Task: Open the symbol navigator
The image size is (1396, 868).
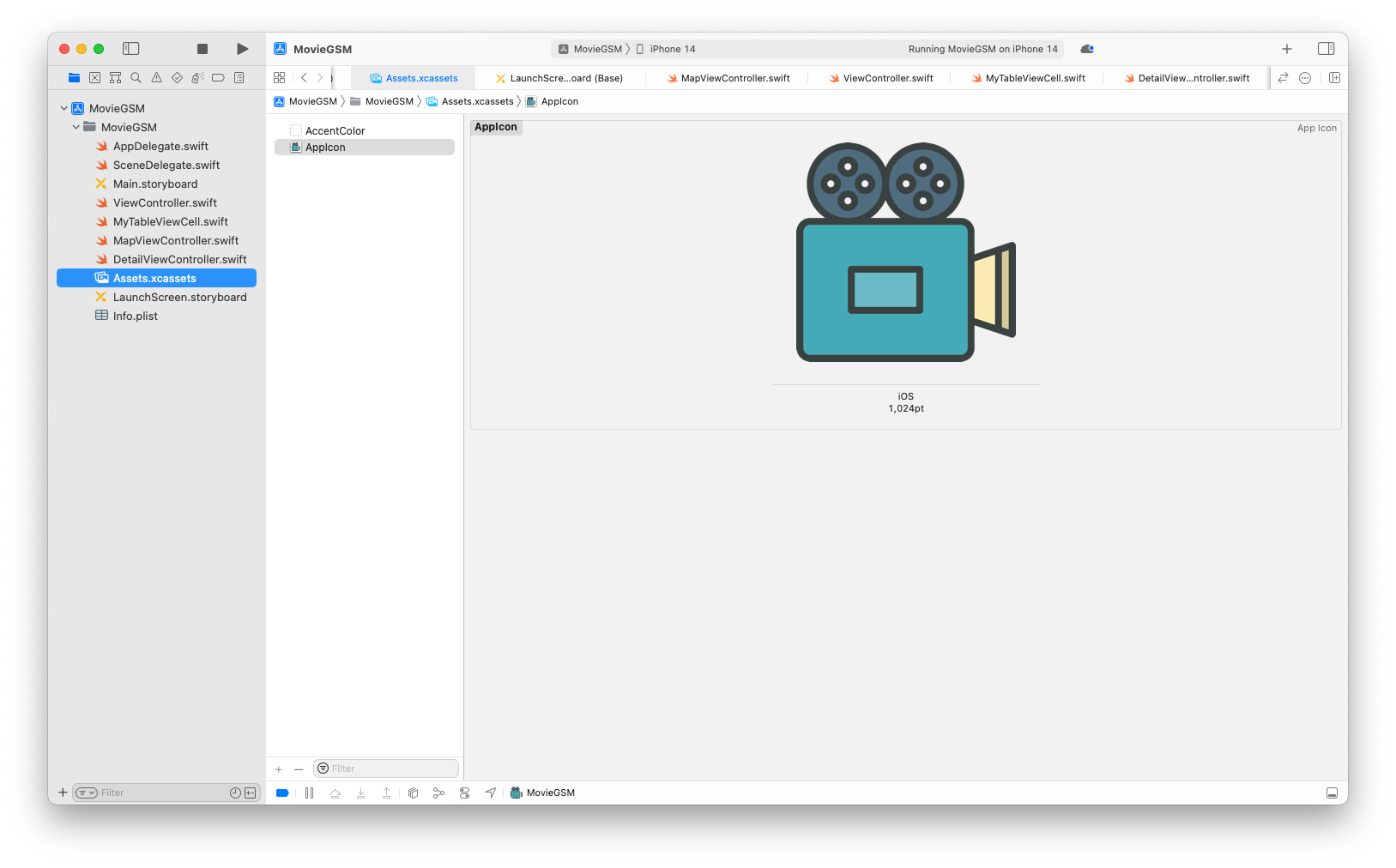Action: coord(115,78)
